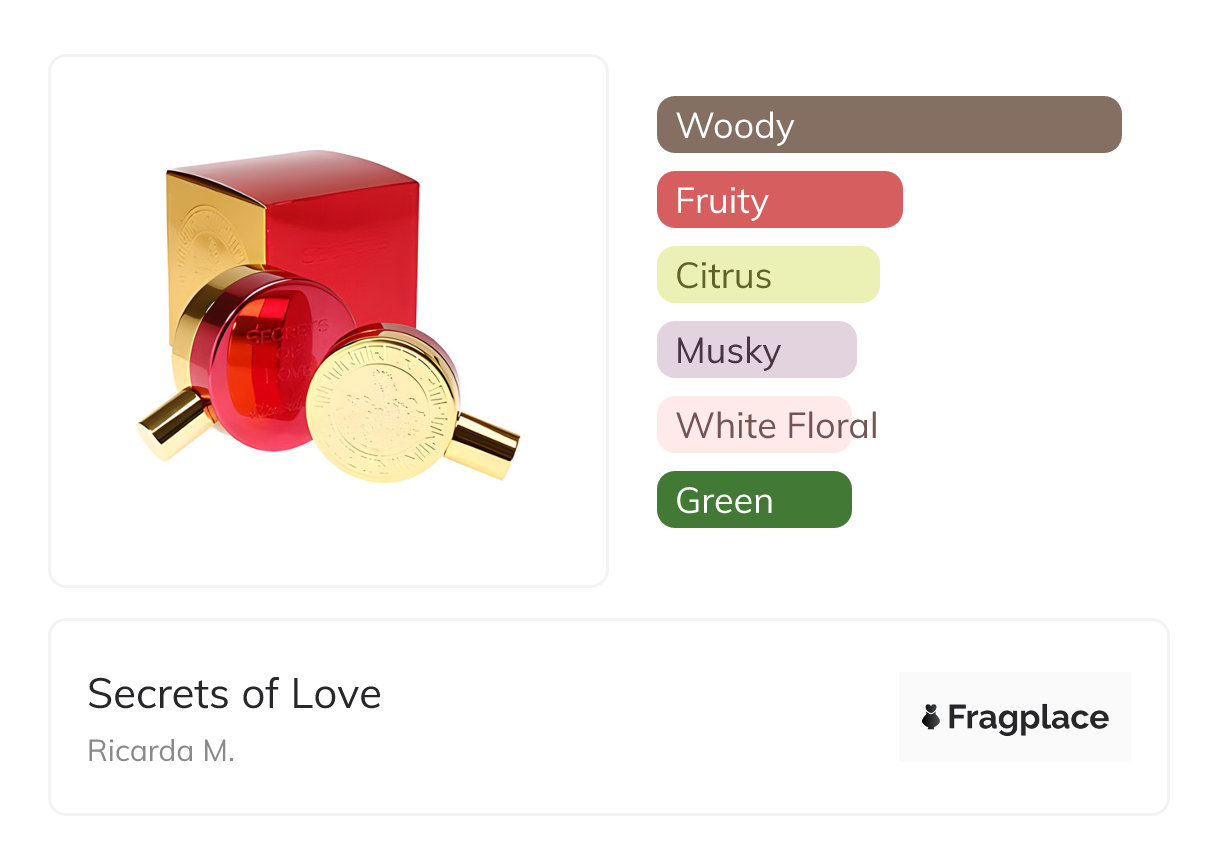Viewport: 1218px width, 864px height.
Task: Click the embossed seal on gold box side
Action: click(212, 246)
